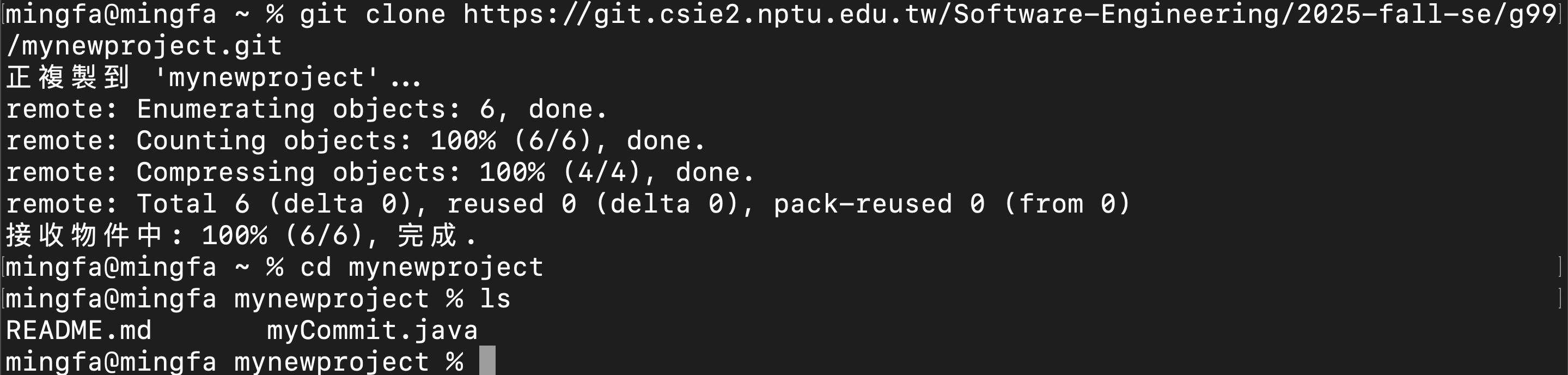The height and width of the screenshot is (375, 1568).
Task: Click 'Counting objects: 100%' output text
Action: click(x=315, y=141)
